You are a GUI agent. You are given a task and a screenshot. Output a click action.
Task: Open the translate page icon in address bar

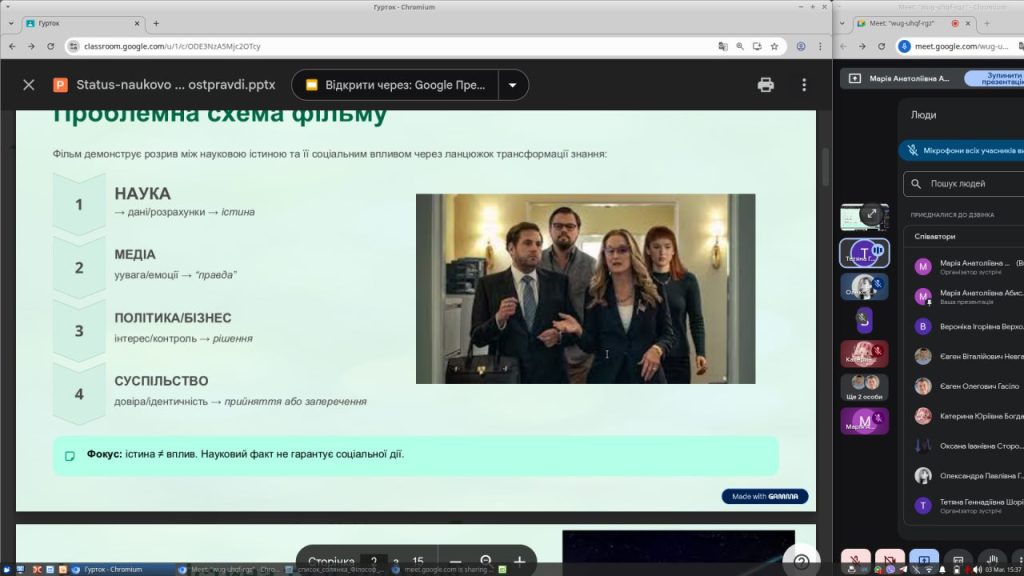[x=723, y=46]
